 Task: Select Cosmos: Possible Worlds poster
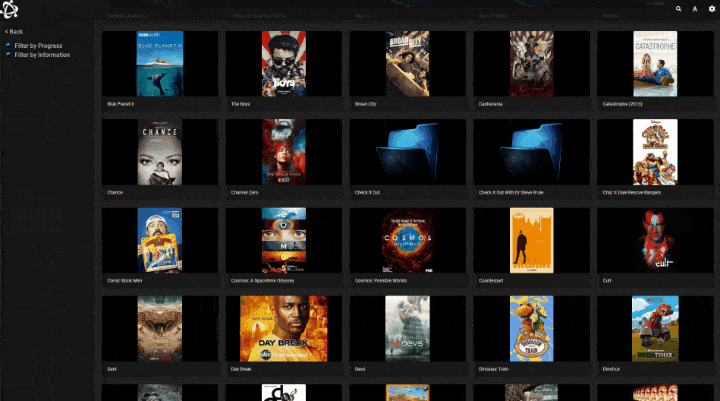pyautogui.click(x=408, y=240)
